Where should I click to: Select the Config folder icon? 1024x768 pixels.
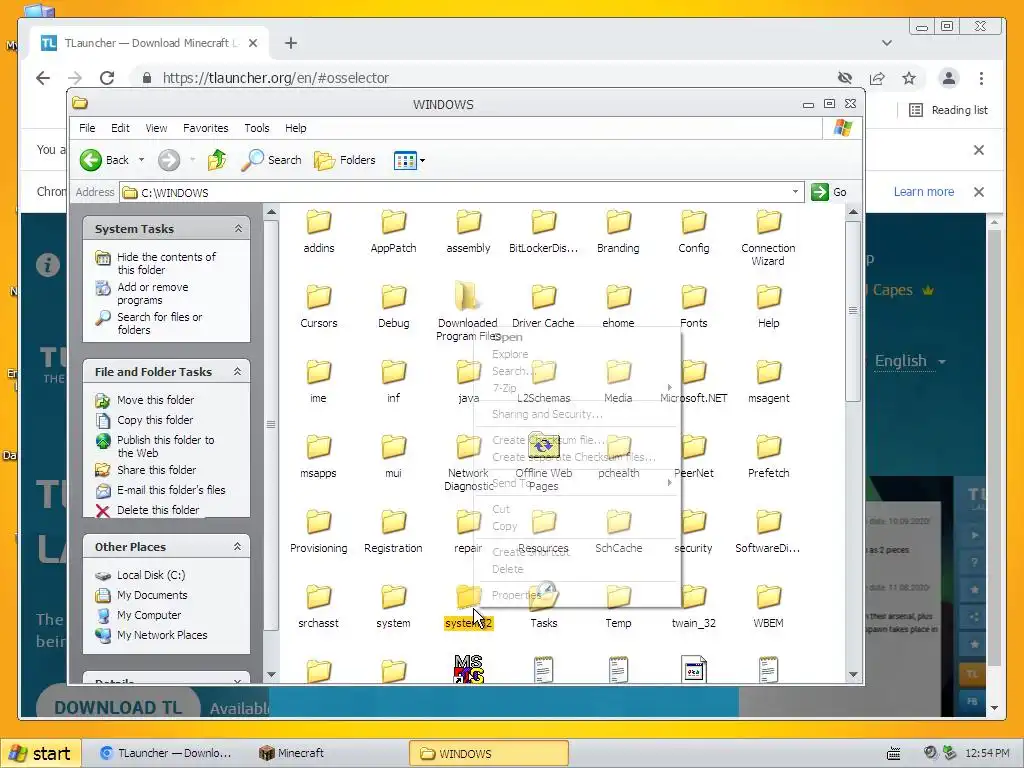(694, 222)
